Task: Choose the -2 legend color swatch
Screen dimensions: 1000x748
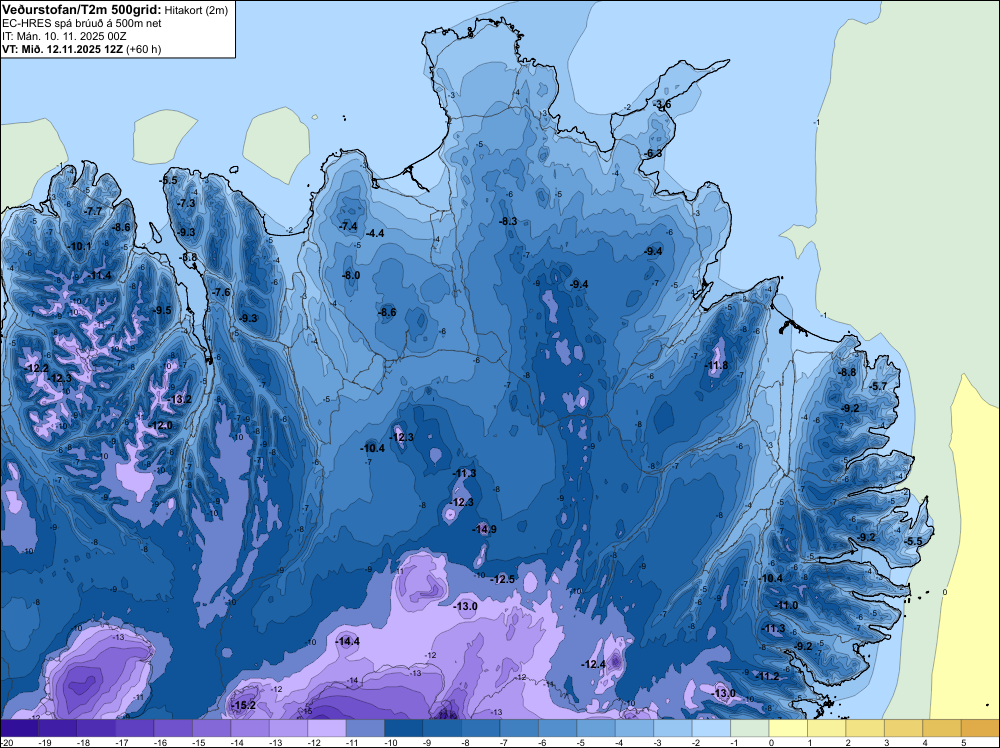Action: click(712, 727)
